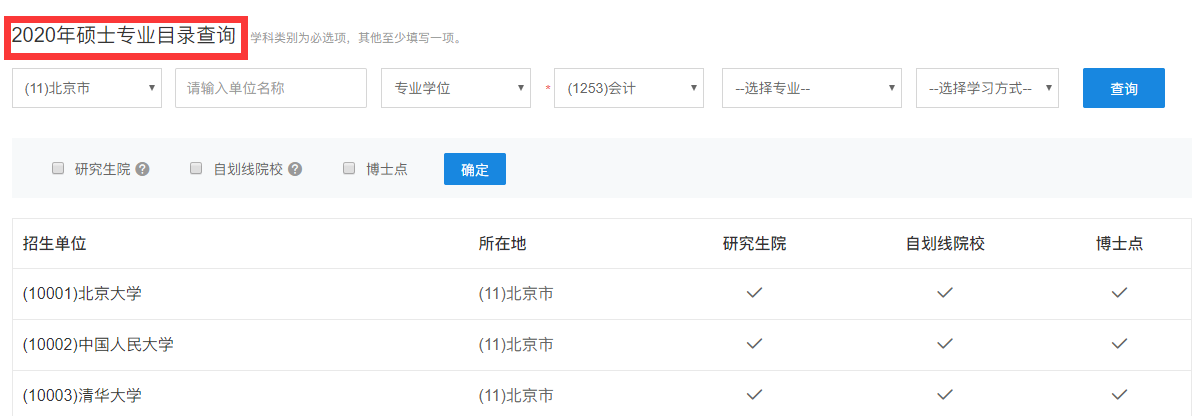The height and width of the screenshot is (416, 1197).
Task: Click 自划线院校 checkmark in 清华大学 row
Action: click(944, 394)
